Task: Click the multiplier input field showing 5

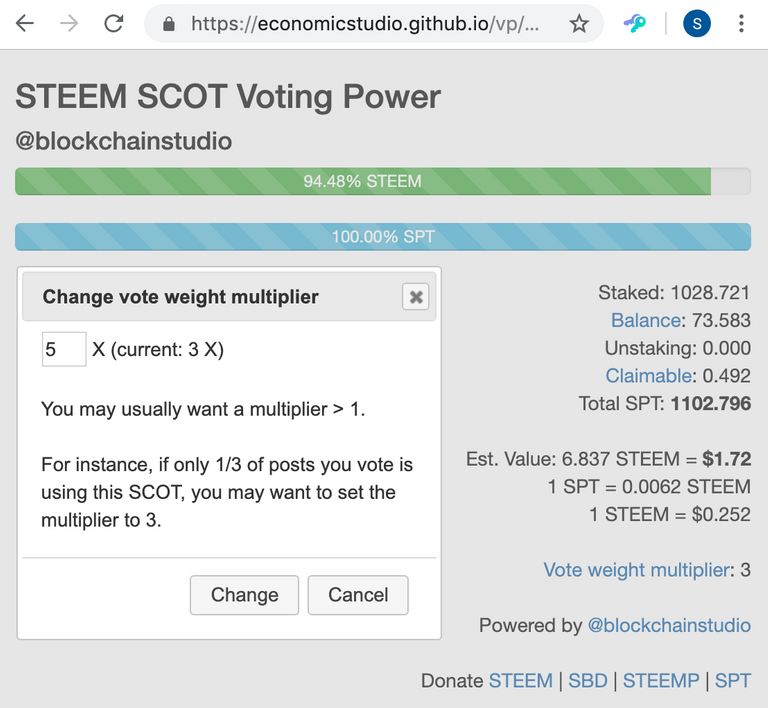Action: [64, 349]
